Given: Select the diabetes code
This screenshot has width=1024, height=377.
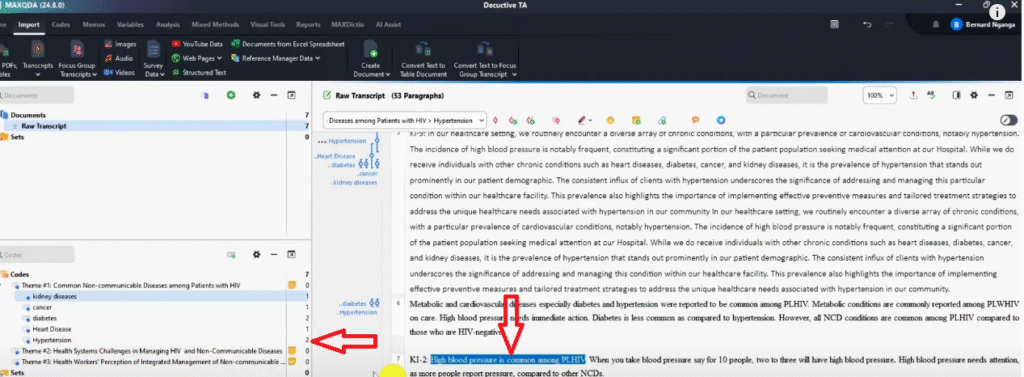Looking at the screenshot, I should (x=44, y=318).
